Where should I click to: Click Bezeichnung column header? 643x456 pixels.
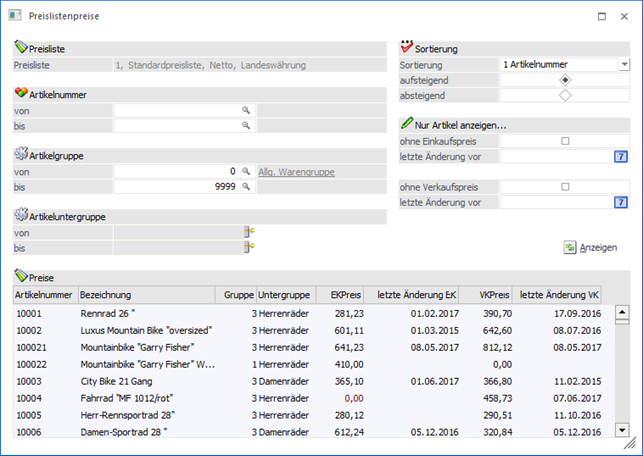point(145,295)
